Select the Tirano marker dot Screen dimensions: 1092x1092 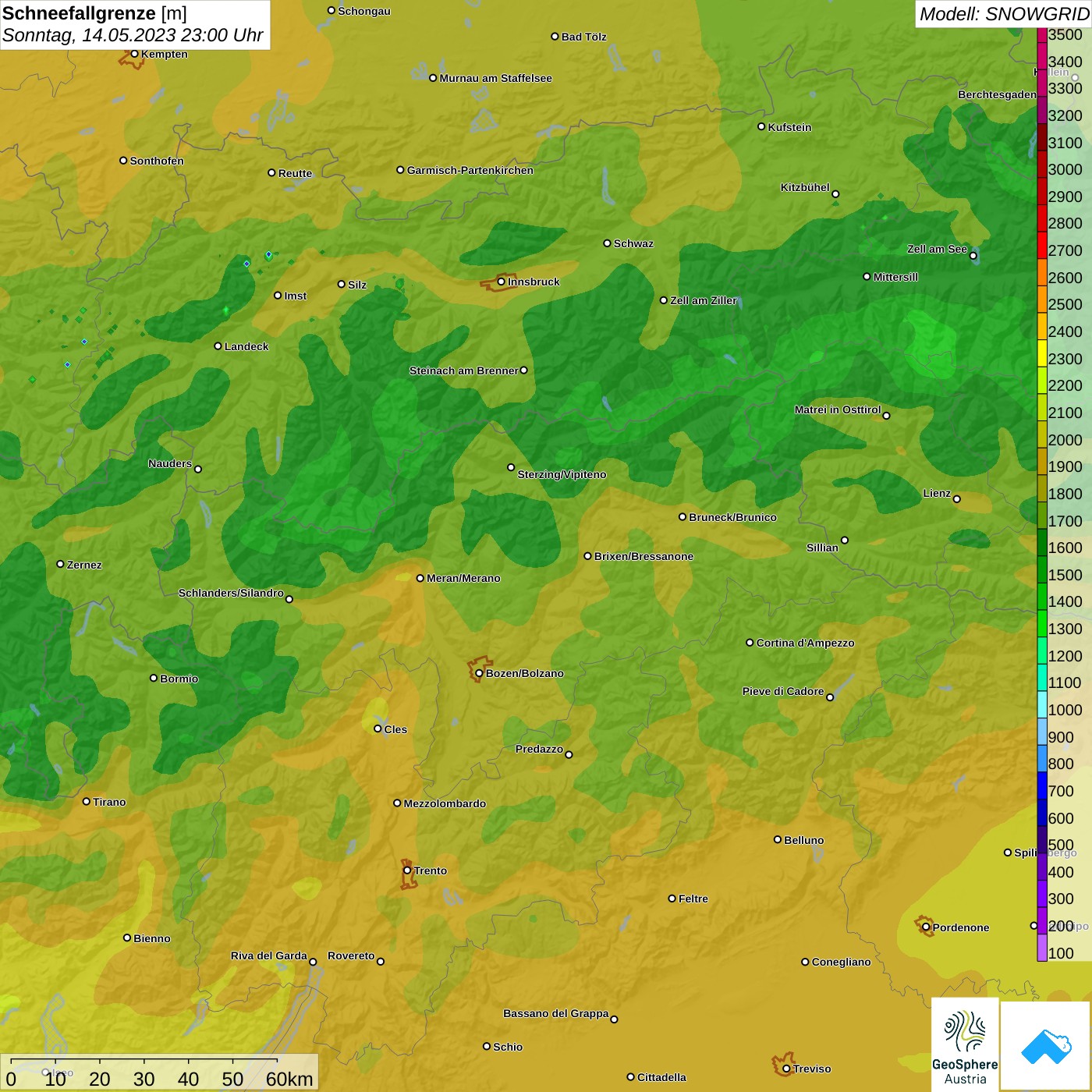coord(87,801)
